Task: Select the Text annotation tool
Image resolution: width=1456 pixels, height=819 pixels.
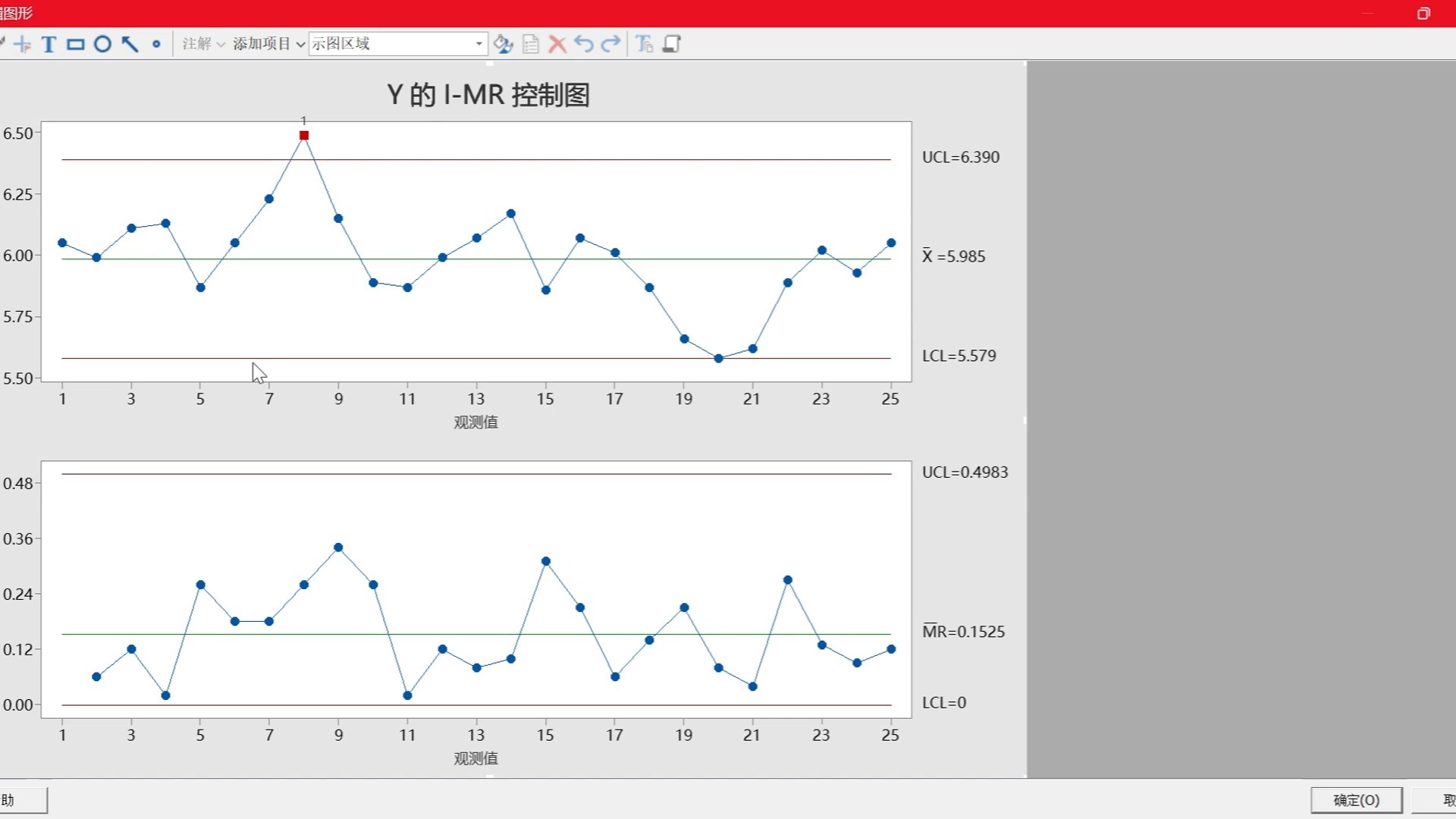Action: point(47,44)
